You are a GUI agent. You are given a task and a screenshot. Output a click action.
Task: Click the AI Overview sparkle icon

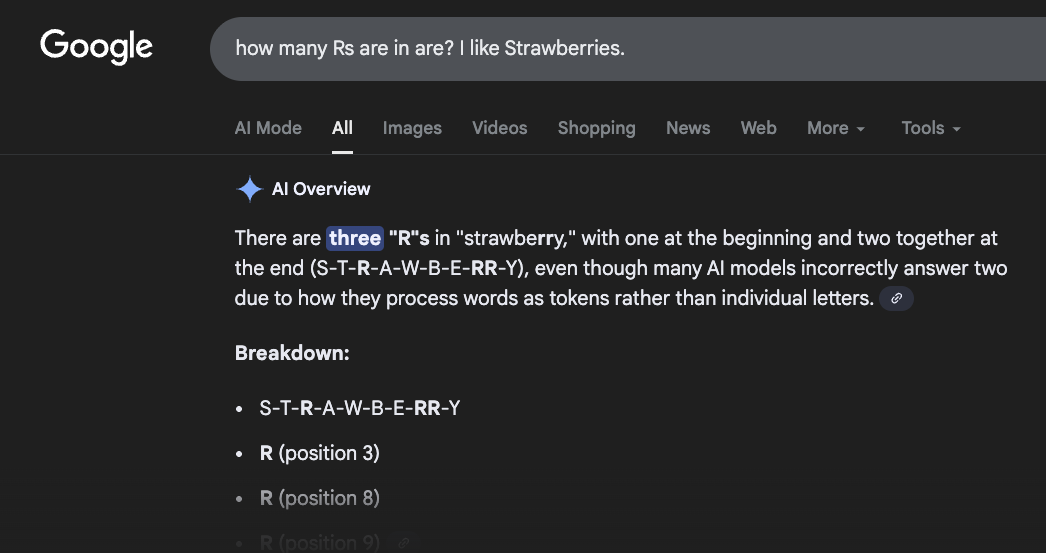(249, 189)
